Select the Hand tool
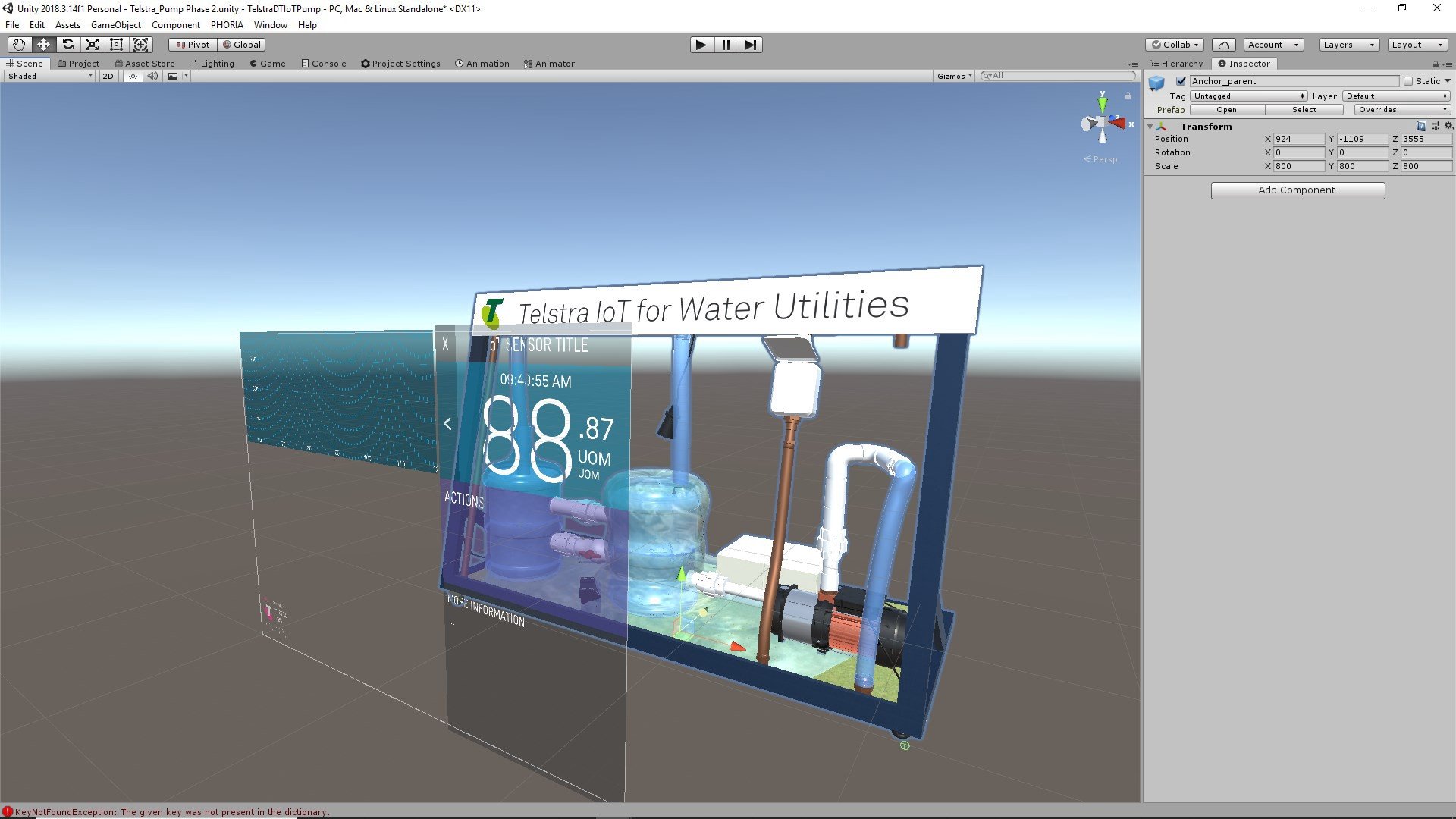Viewport: 1456px width, 819px height. coord(19,45)
